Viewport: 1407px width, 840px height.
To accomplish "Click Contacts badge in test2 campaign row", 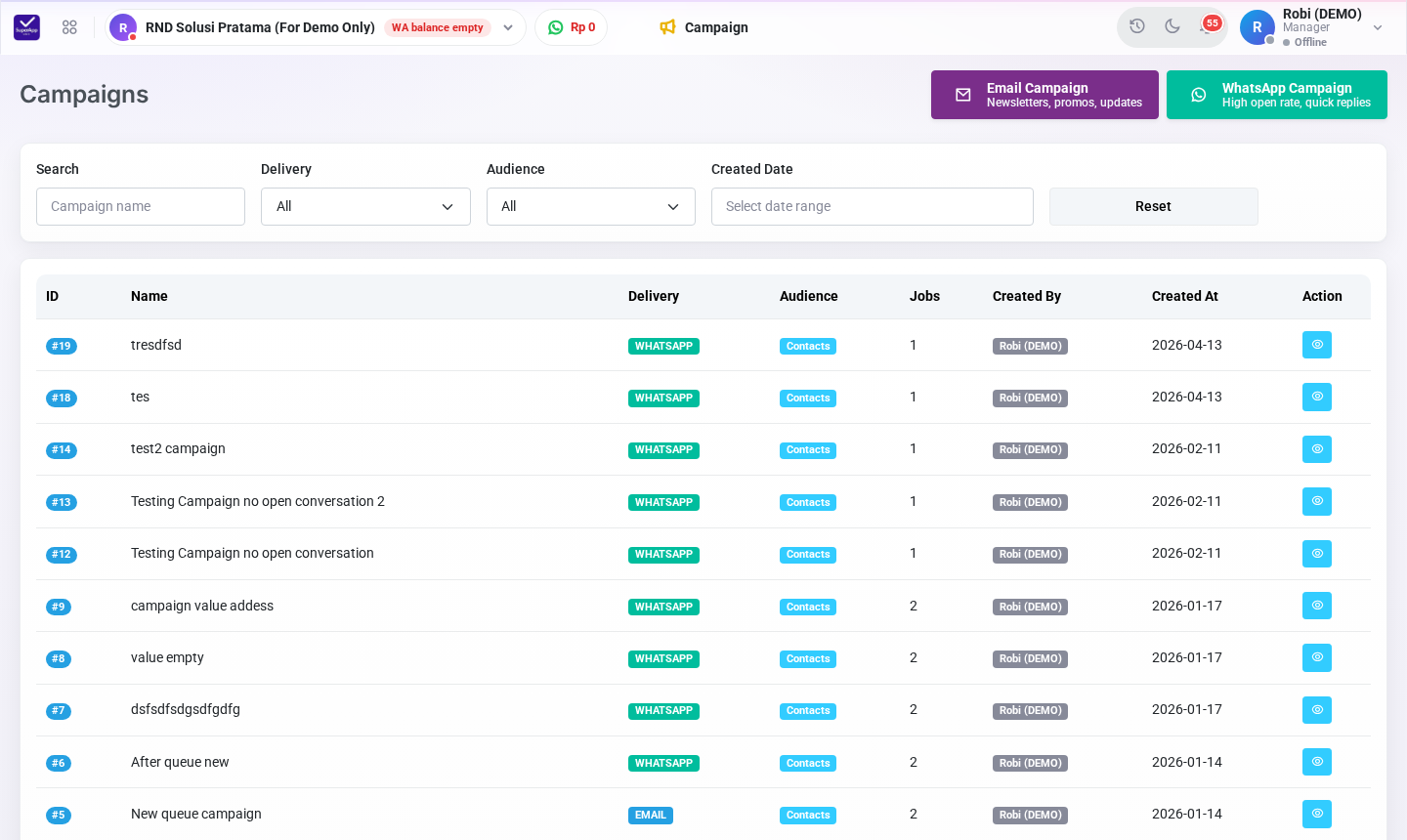I will (x=808, y=450).
